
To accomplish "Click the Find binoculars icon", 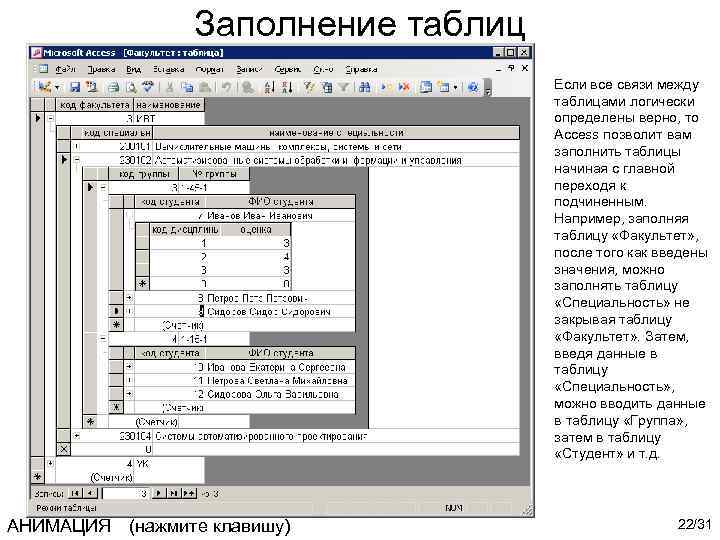I will click(365, 87).
